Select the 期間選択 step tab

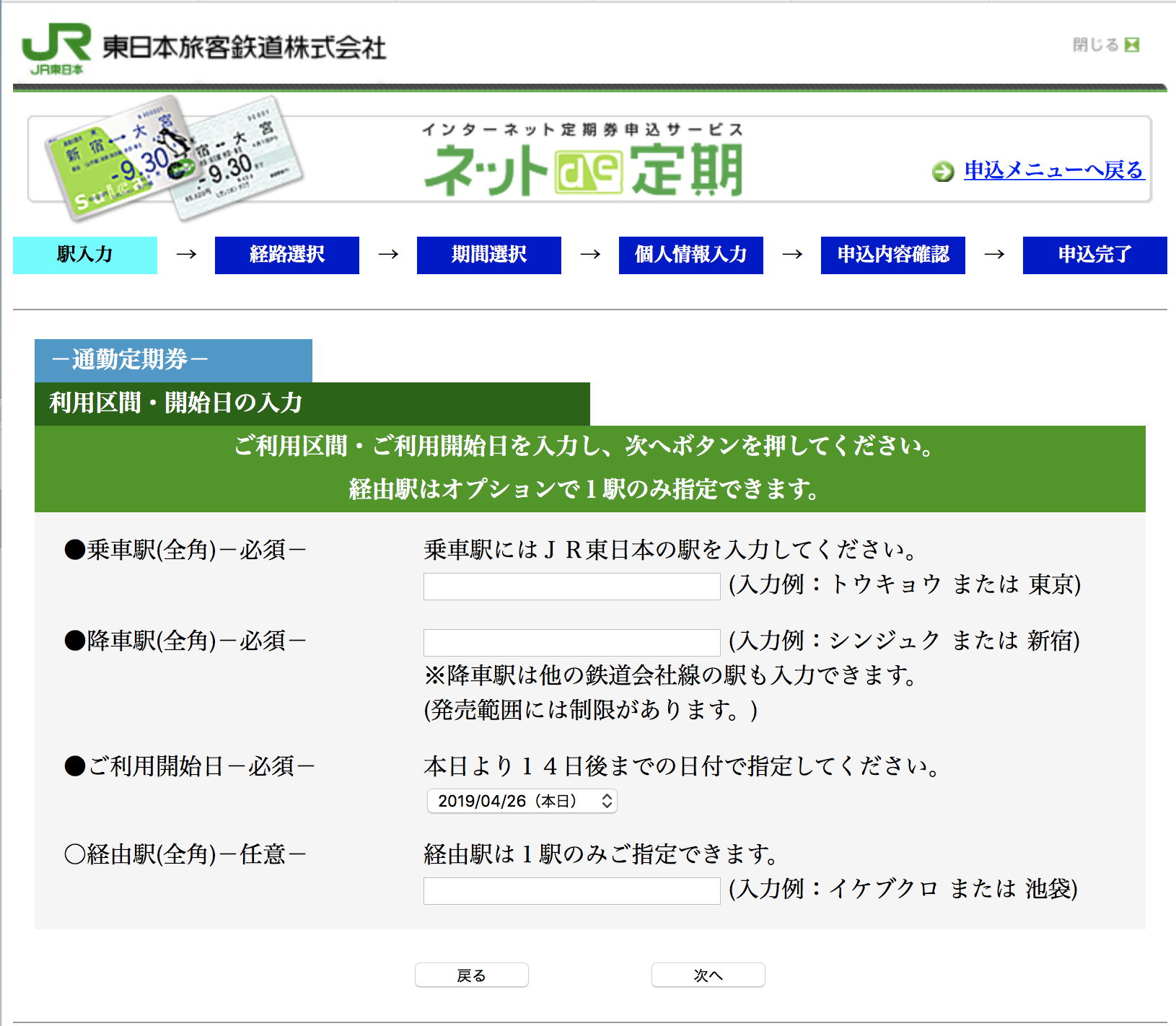coord(489,255)
